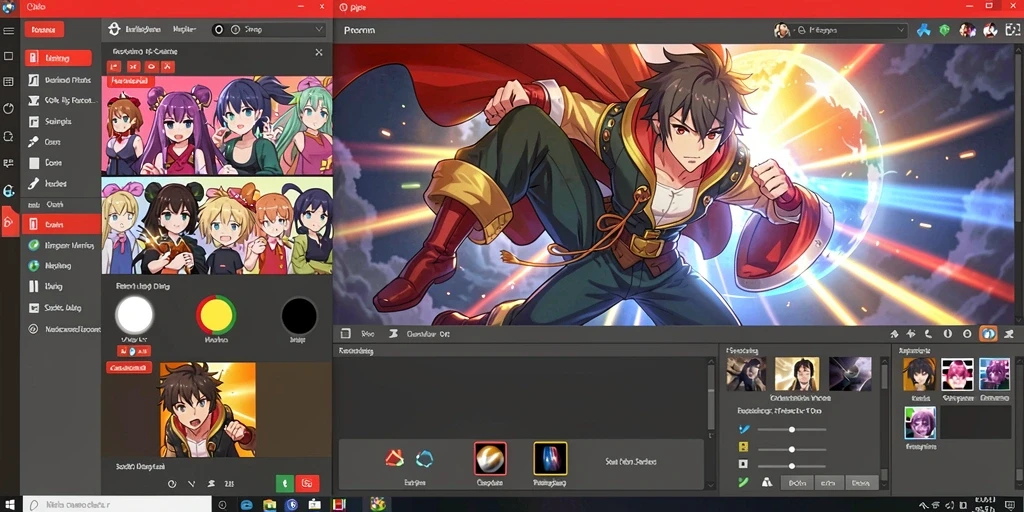
Task: Select the first red highlighted sidebar item
Action: [58, 58]
